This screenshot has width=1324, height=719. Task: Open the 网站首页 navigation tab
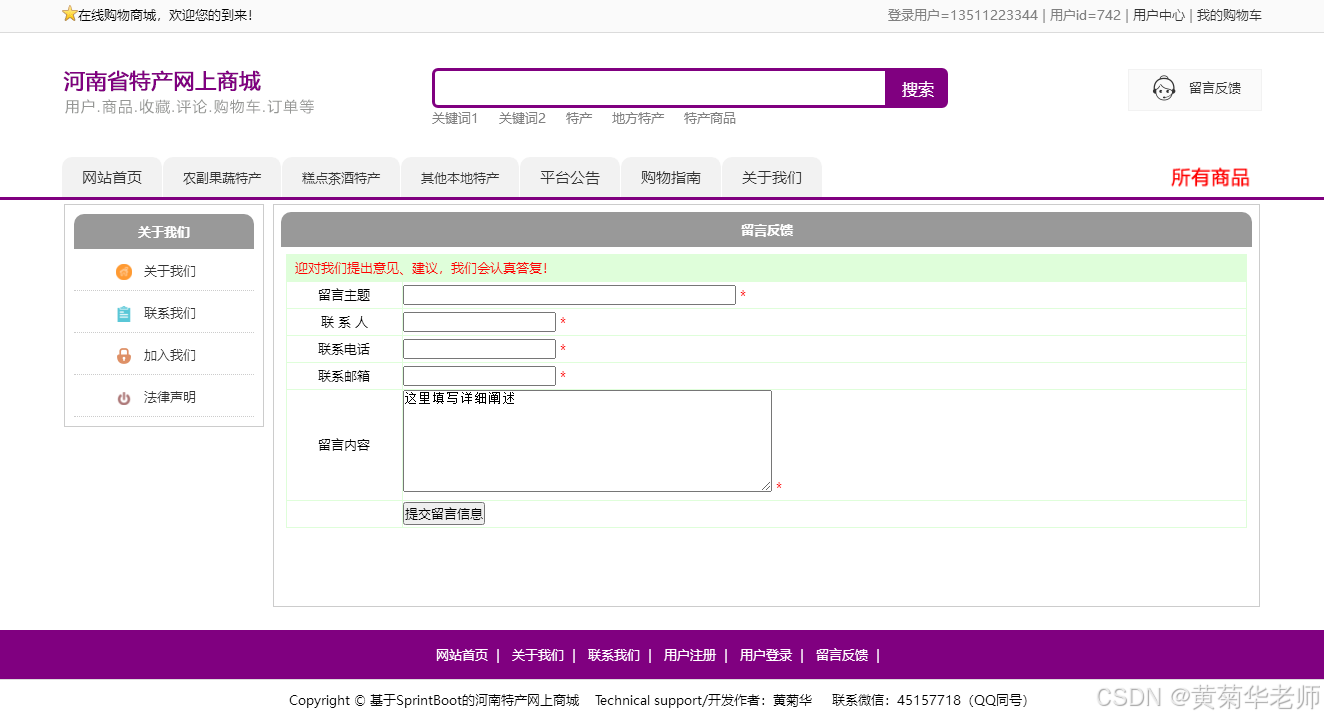click(112, 177)
